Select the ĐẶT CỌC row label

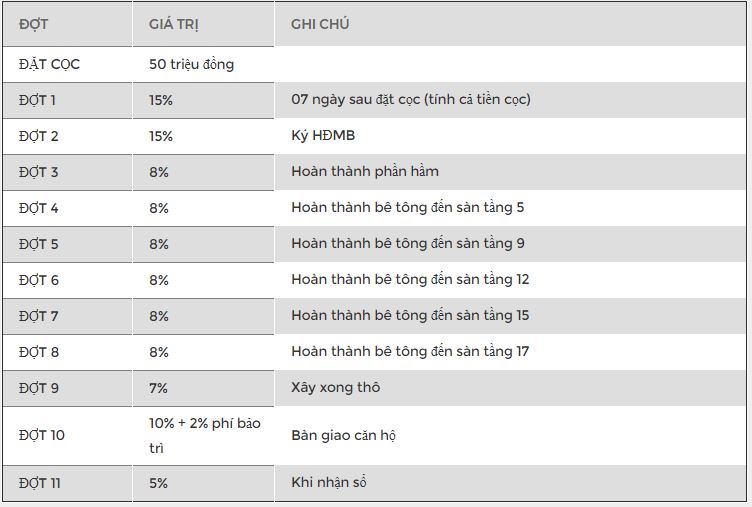[49, 64]
